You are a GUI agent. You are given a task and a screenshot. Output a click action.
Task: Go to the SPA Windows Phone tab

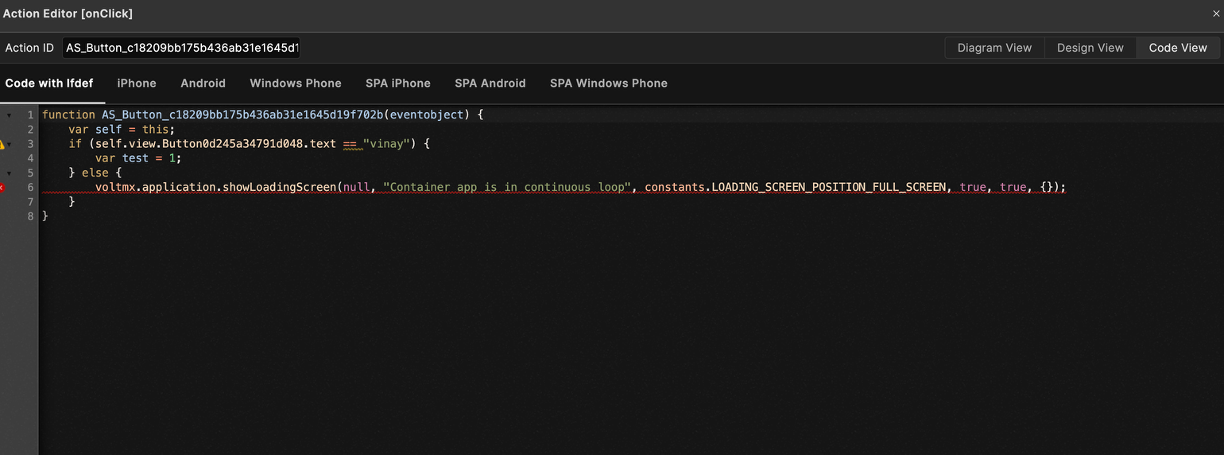[608, 83]
